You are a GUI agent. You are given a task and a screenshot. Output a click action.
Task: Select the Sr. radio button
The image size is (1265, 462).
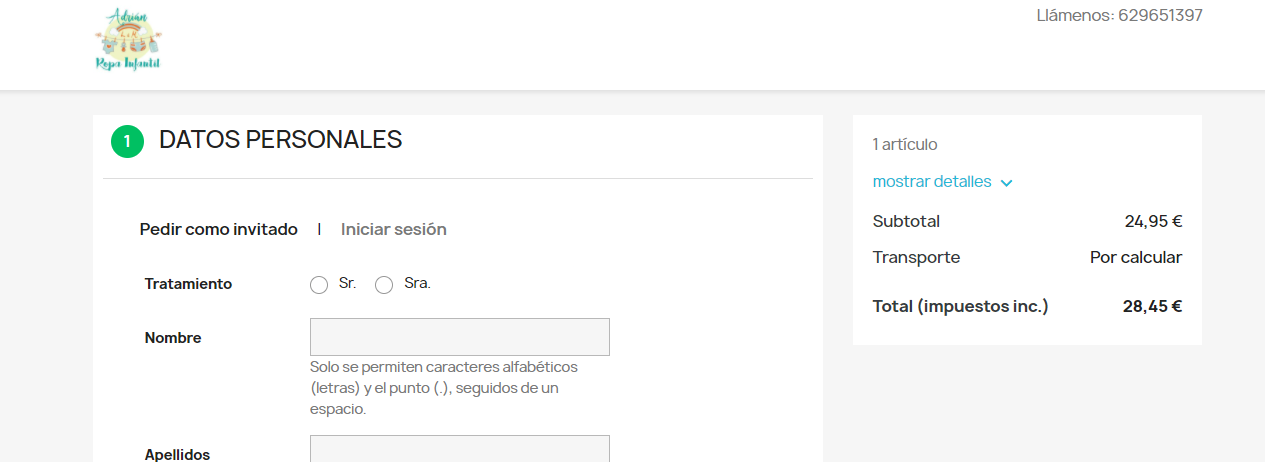[319, 285]
